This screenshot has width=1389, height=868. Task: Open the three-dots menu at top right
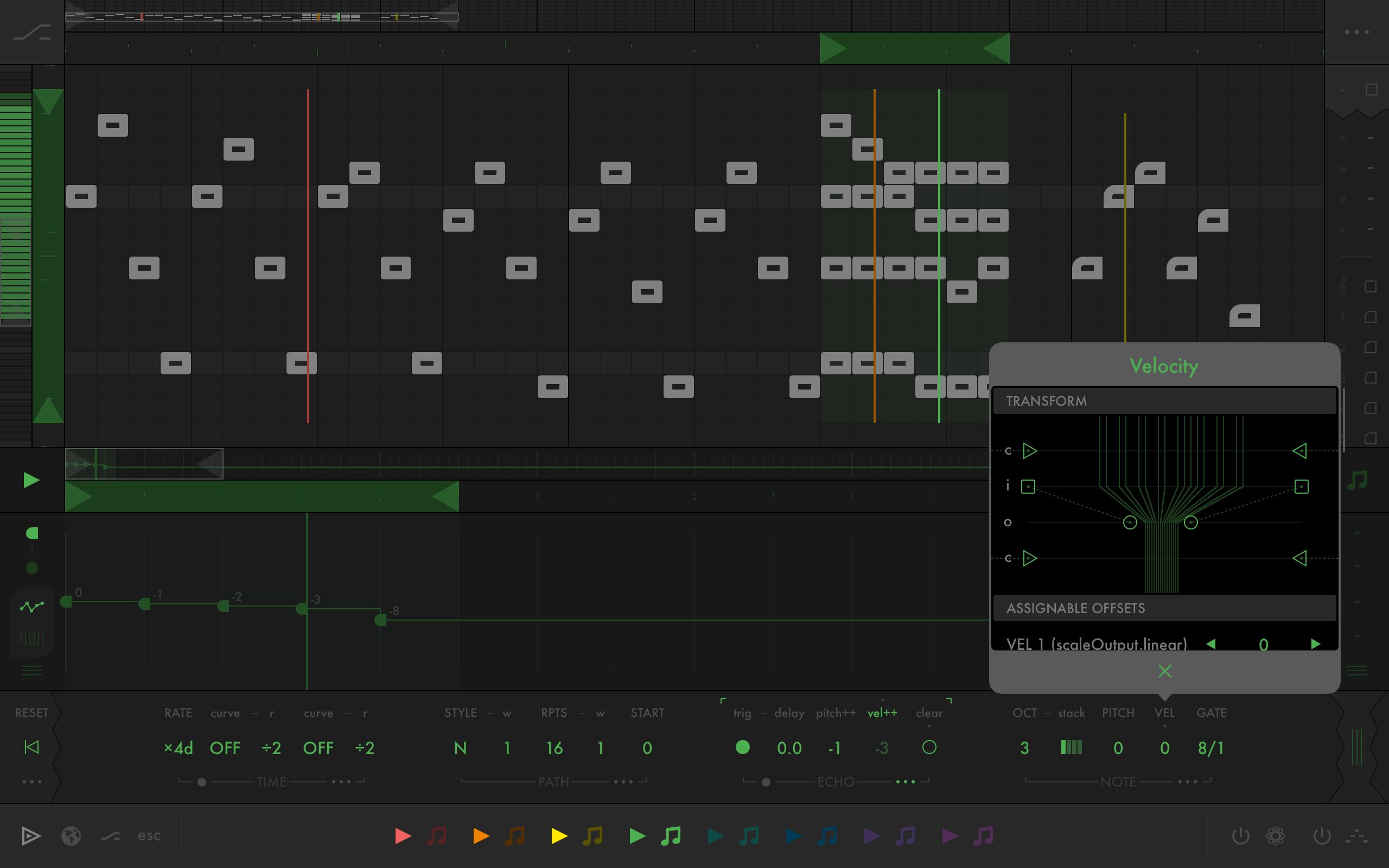(x=1357, y=32)
